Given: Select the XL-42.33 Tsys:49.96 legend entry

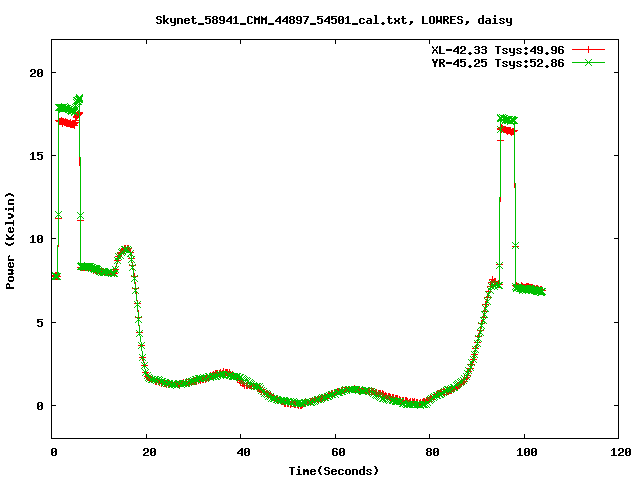Looking at the screenshot, I should tap(498, 50).
